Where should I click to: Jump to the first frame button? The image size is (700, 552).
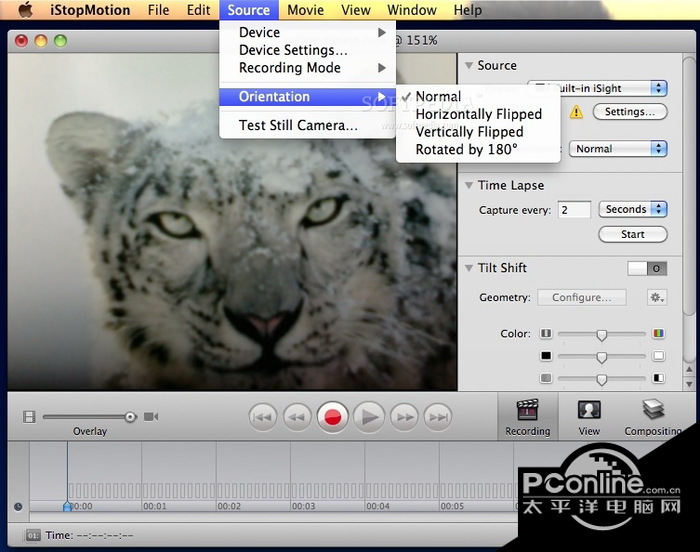262,417
